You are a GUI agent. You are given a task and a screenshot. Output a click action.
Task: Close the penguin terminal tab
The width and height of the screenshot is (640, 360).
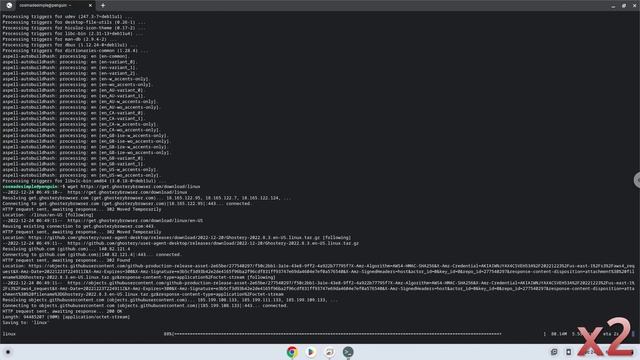(x=90, y=6)
